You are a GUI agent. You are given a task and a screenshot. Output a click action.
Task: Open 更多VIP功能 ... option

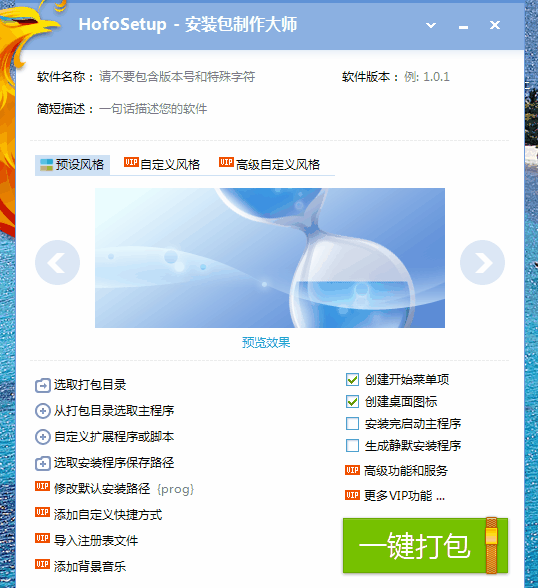(x=404, y=496)
